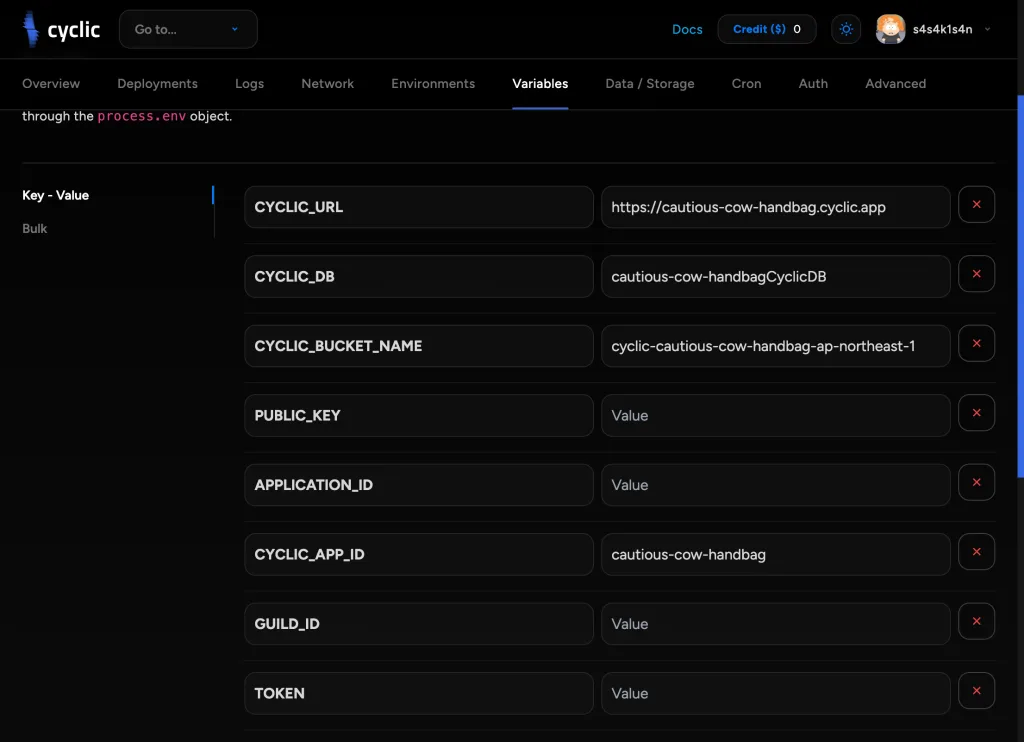
Task: Click the page vertical scrollbar
Action: (1020, 286)
